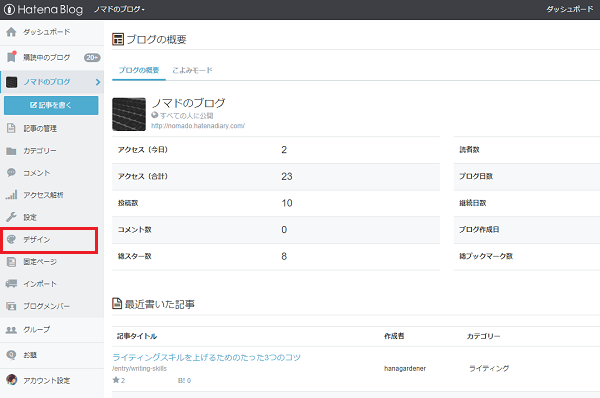
Task: Click the 作成者 column header
Action: [394, 336]
